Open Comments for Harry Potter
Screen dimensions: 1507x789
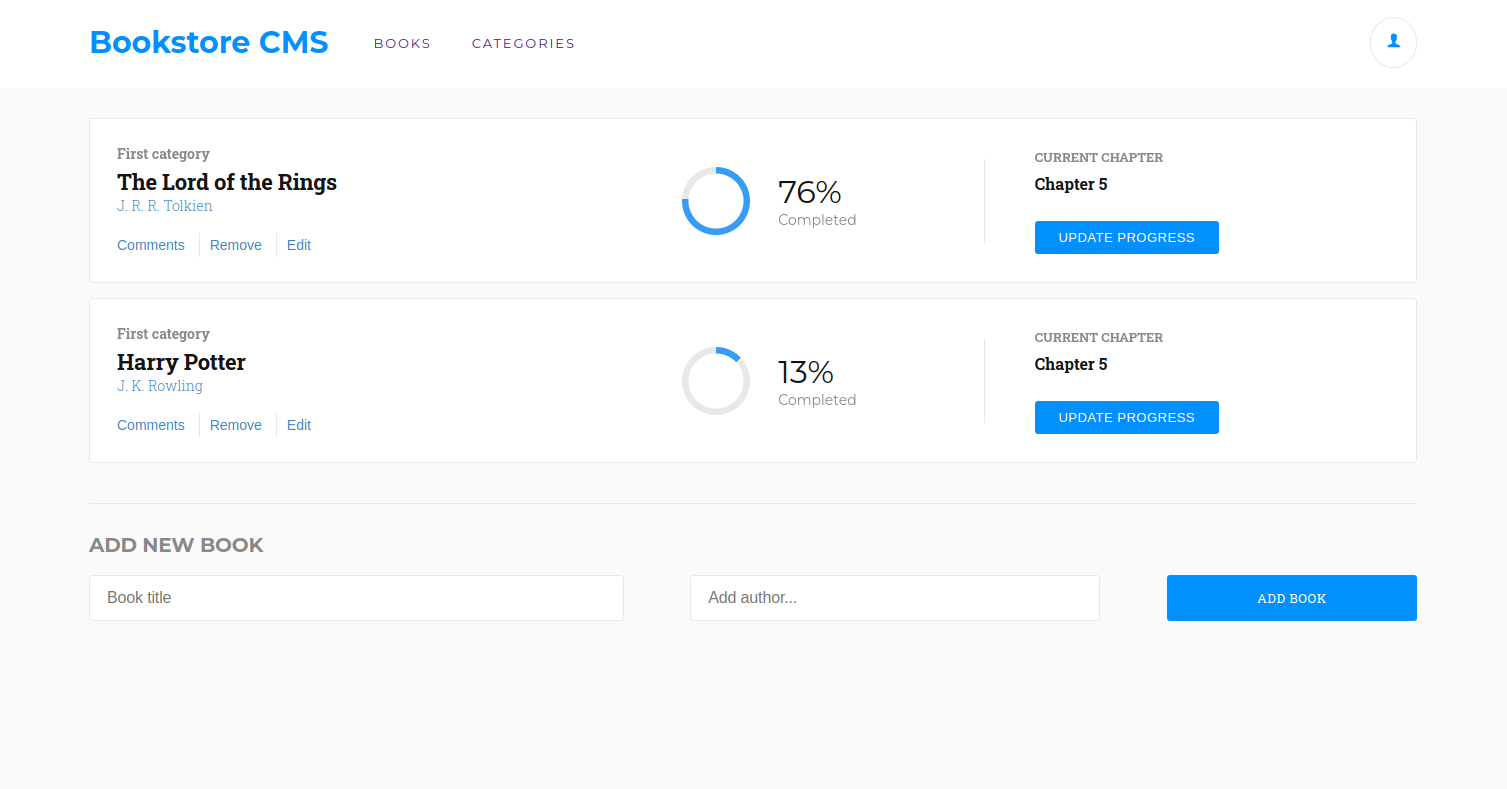click(151, 425)
